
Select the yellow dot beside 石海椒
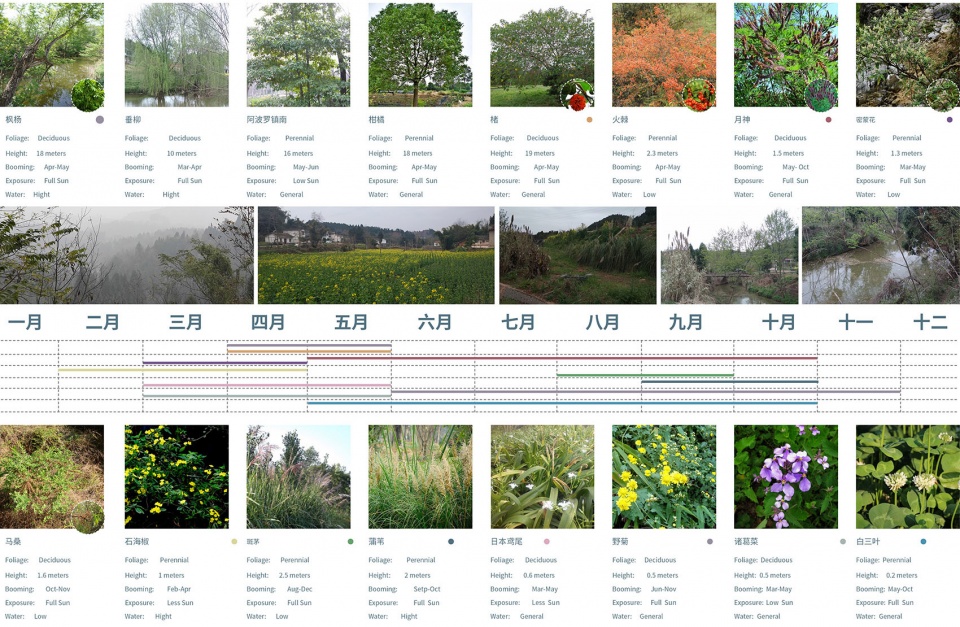coord(234,541)
